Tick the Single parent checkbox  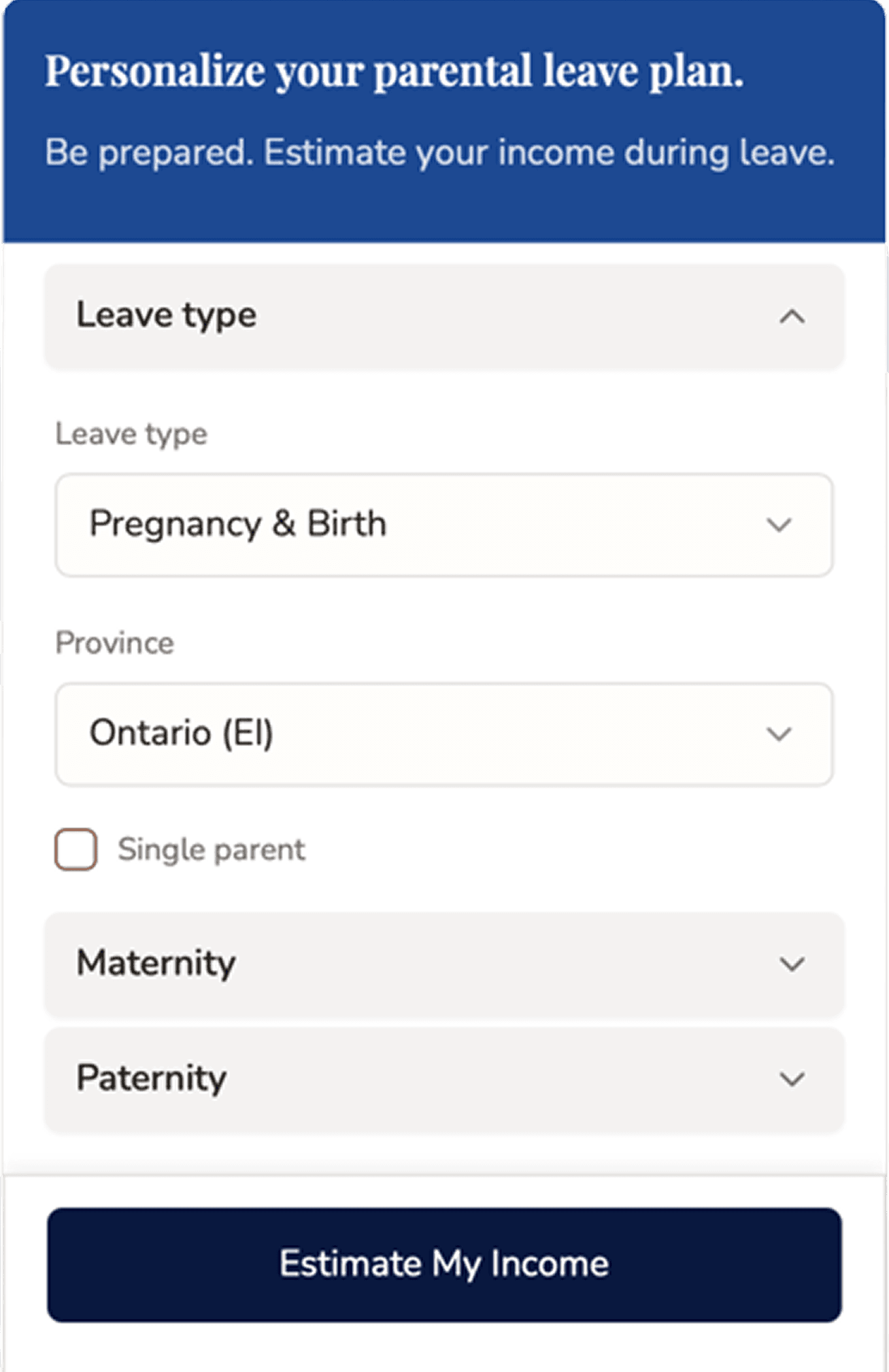coord(76,850)
